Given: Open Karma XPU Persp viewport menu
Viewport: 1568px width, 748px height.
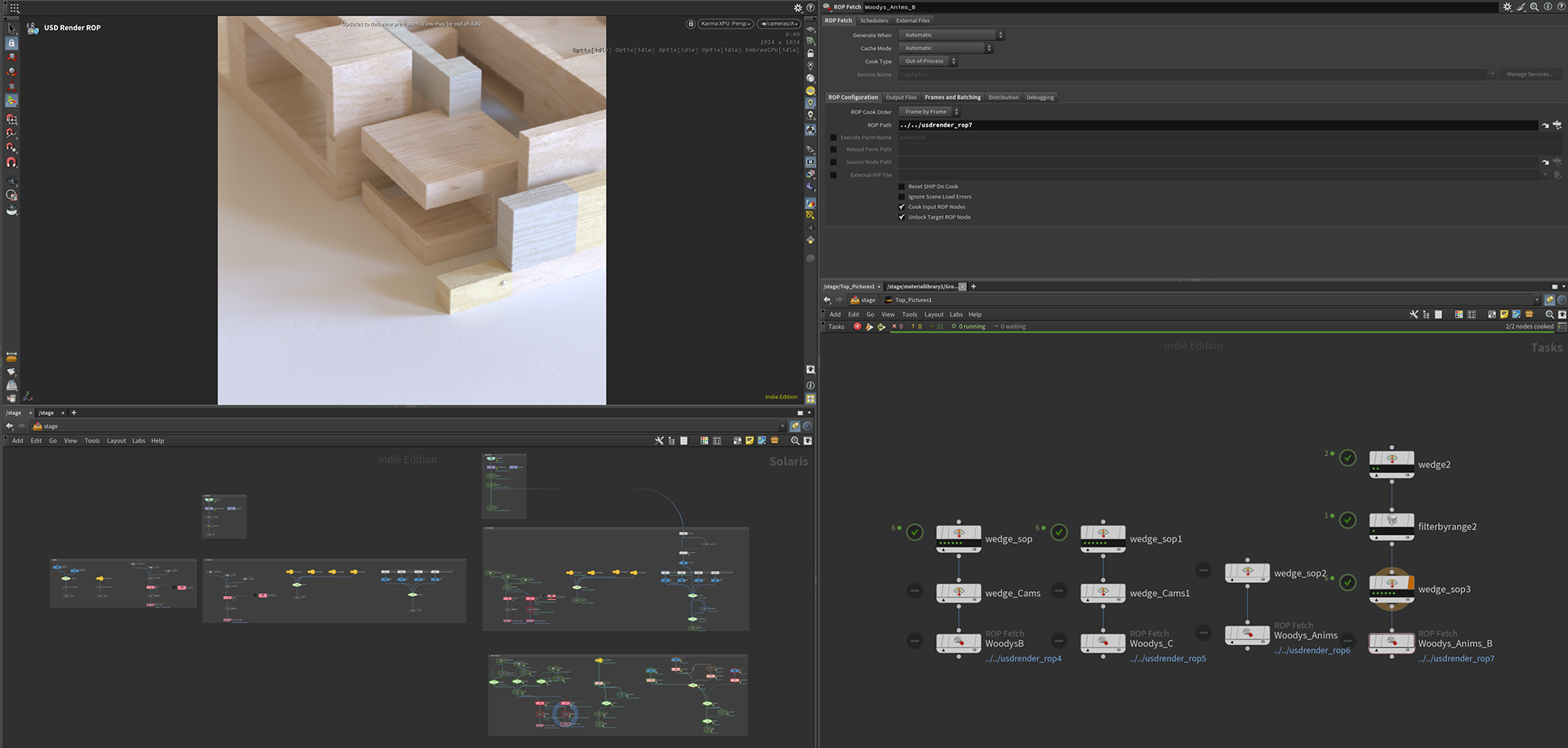Looking at the screenshot, I should click(725, 24).
